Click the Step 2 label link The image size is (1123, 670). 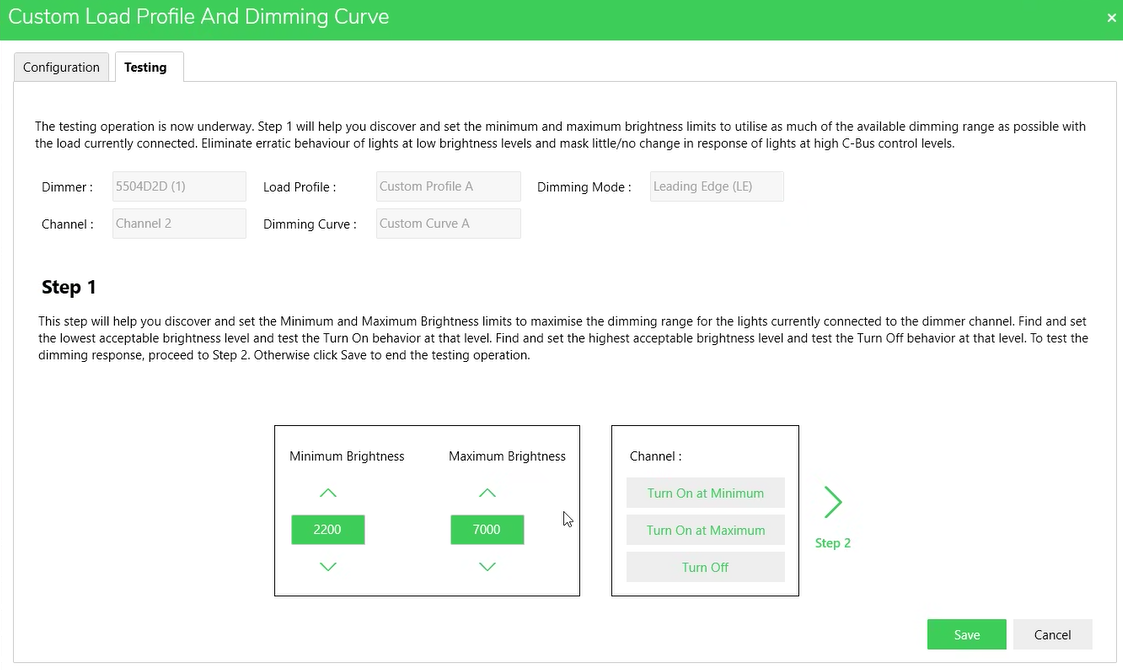coord(833,543)
